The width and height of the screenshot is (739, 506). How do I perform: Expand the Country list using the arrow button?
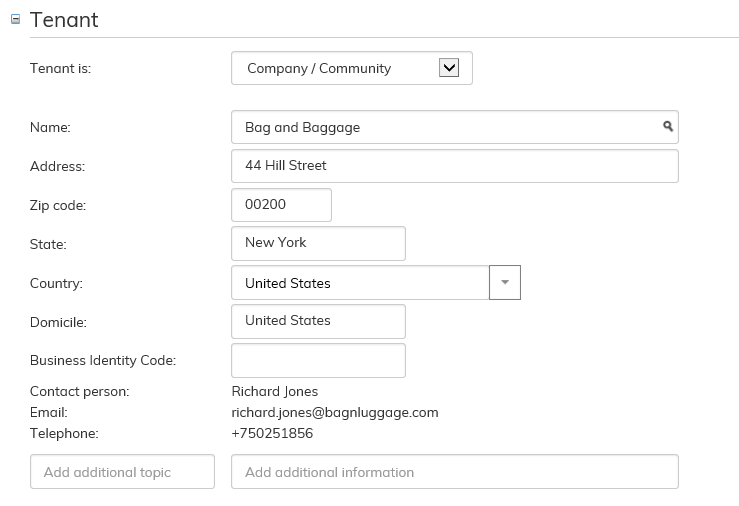[504, 283]
